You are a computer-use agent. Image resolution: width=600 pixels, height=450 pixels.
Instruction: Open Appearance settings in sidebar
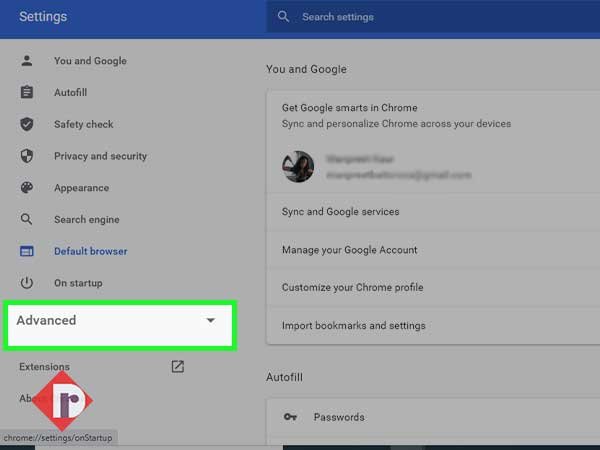[x=82, y=188]
